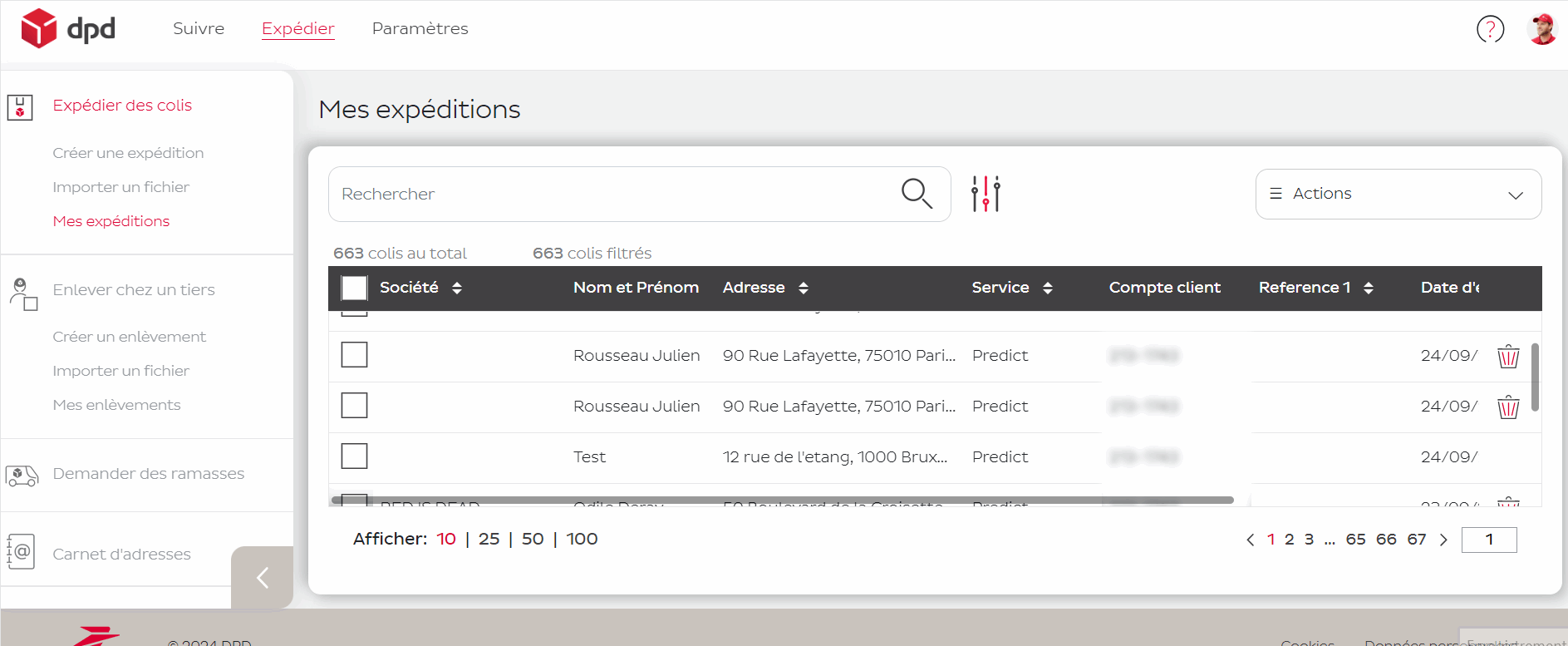Image resolution: width=1568 pixels, height=646 pixels.
Task: Click the Carnet d'adresses book icon
Action: pos(21,552)
